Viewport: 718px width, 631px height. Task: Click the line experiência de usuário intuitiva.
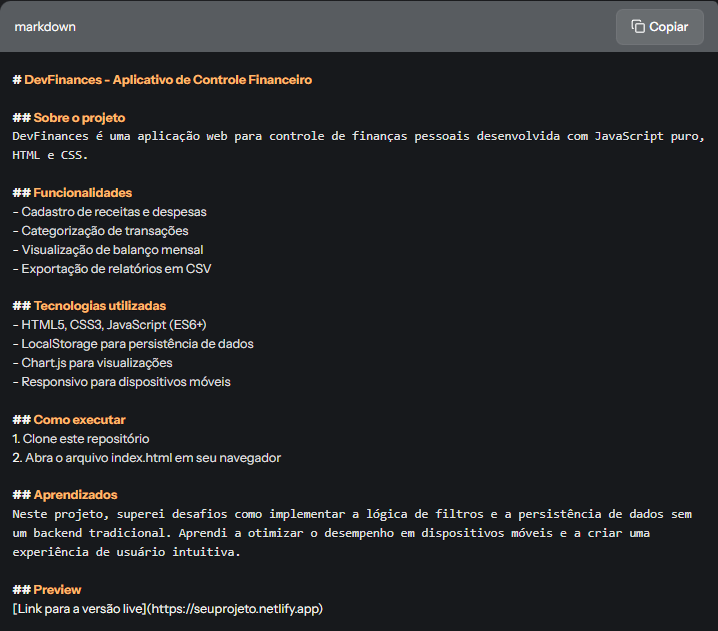coord(126,552)
